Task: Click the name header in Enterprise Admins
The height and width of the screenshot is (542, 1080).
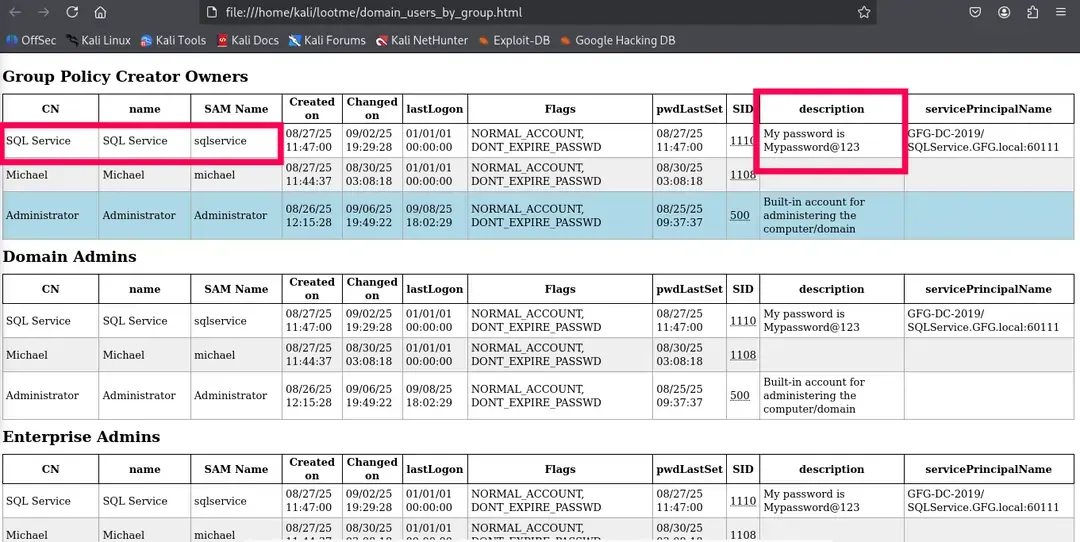Action: coord(145,470)
